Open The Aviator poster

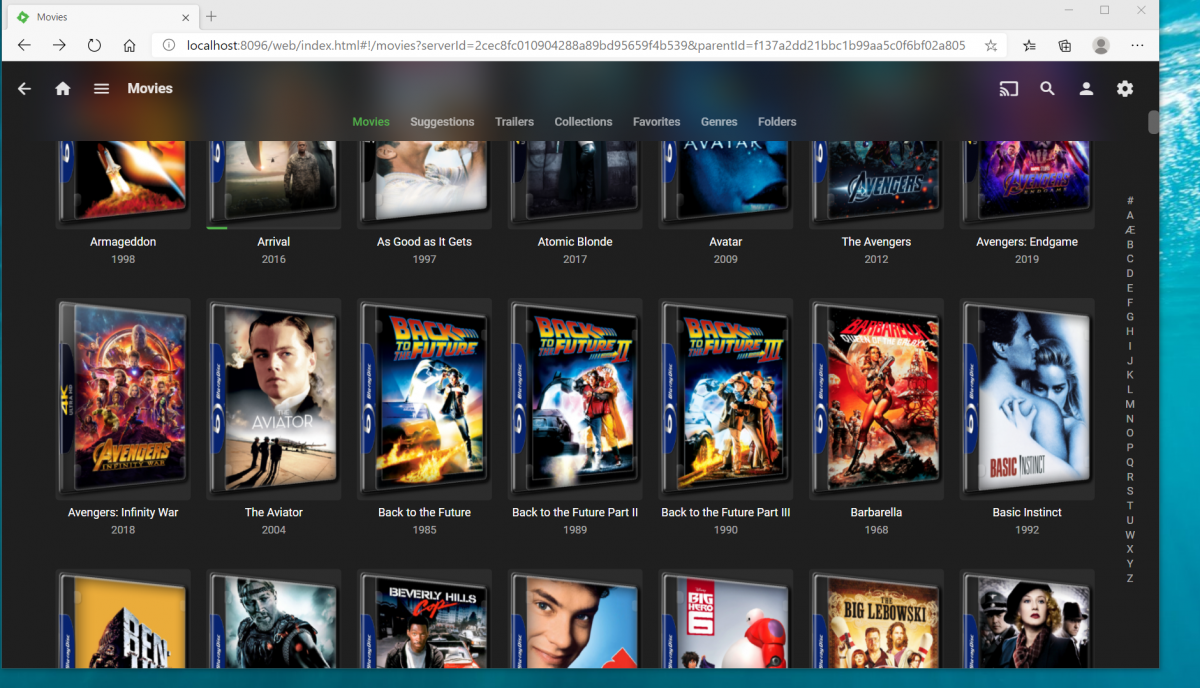274,399
